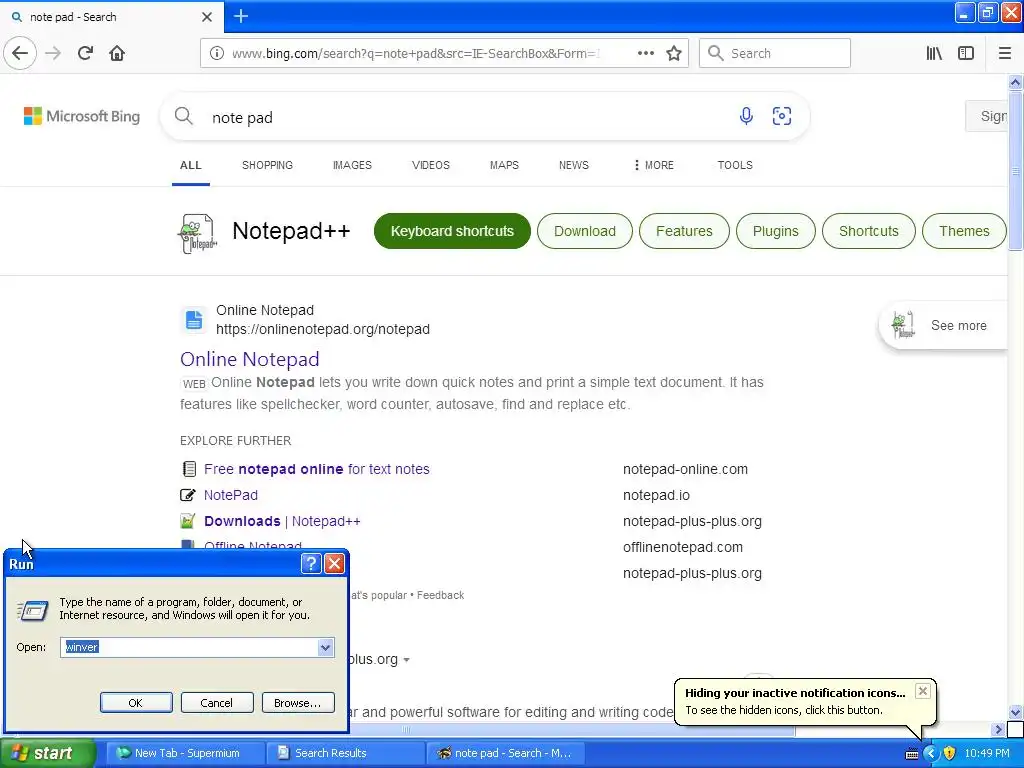Click the vertical scrollbar down arrow
This screenshot has height=768, width=1024.
pyautogui.click(x=1015, y=712)
